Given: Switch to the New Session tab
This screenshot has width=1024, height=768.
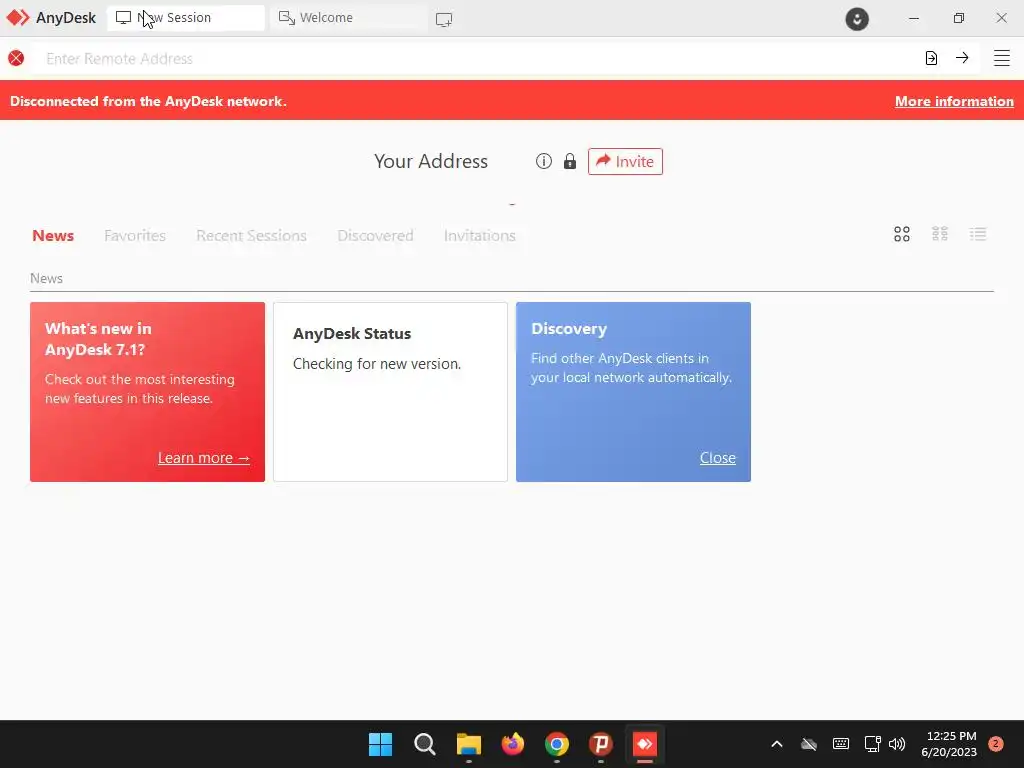Looking at the screenshot, I should 185,18.
